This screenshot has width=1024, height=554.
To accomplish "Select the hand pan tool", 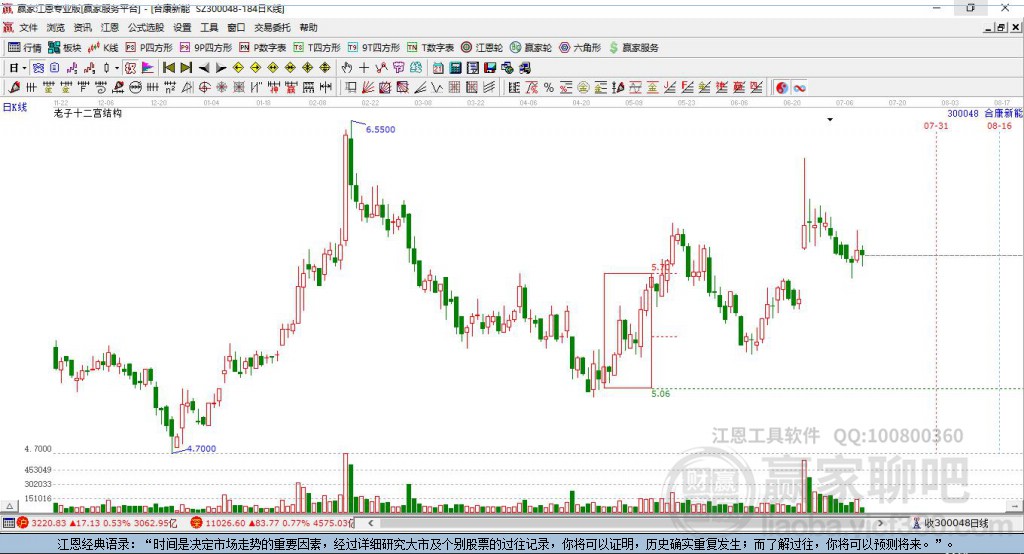I will [347, 68].
